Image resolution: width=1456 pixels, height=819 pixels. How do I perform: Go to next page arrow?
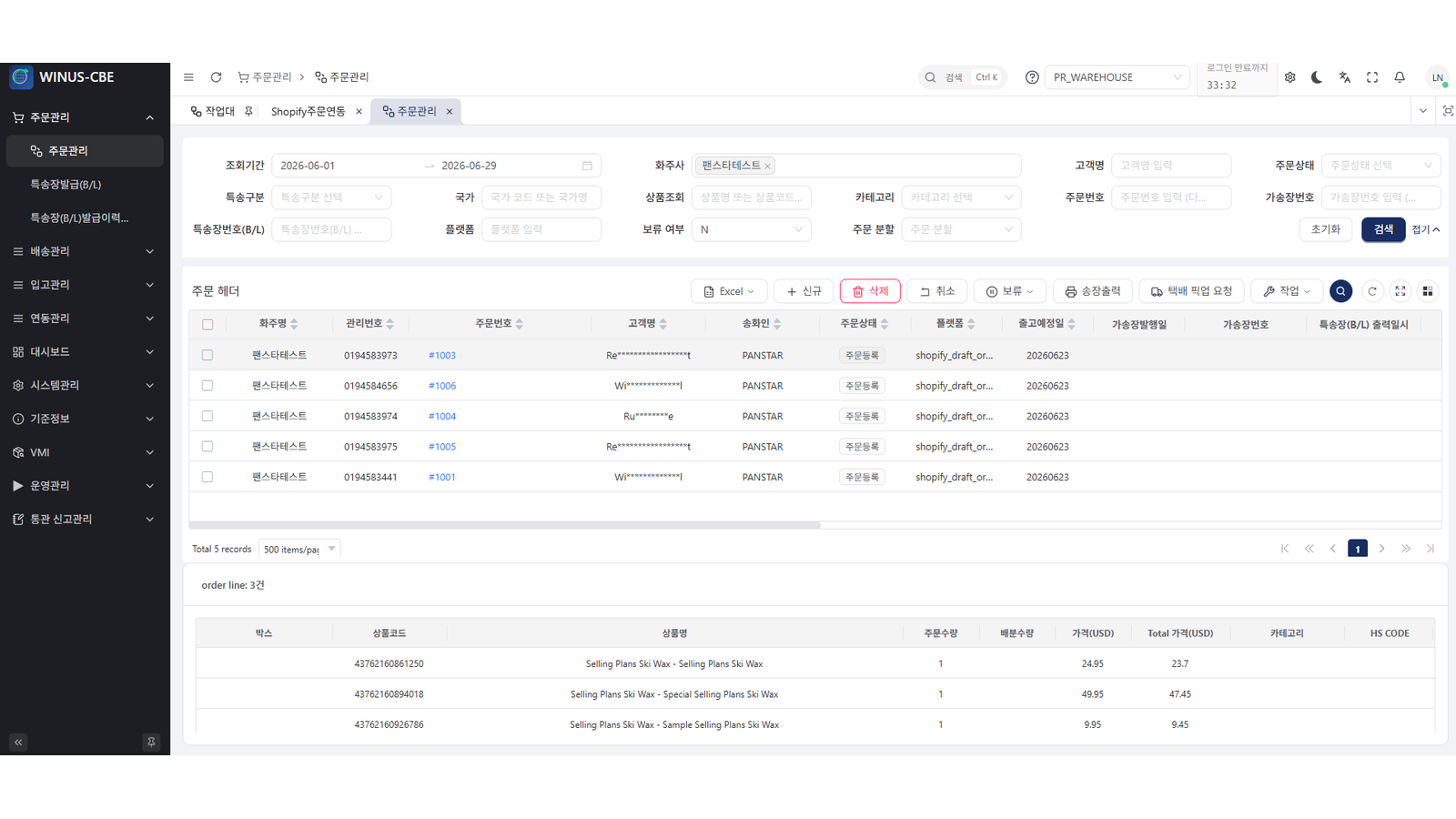[x=1381, y=549]
